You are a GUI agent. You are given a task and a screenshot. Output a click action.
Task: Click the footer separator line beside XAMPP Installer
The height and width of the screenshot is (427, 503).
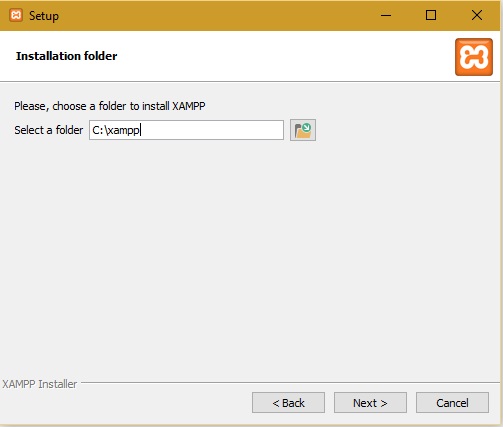(290, 383)
